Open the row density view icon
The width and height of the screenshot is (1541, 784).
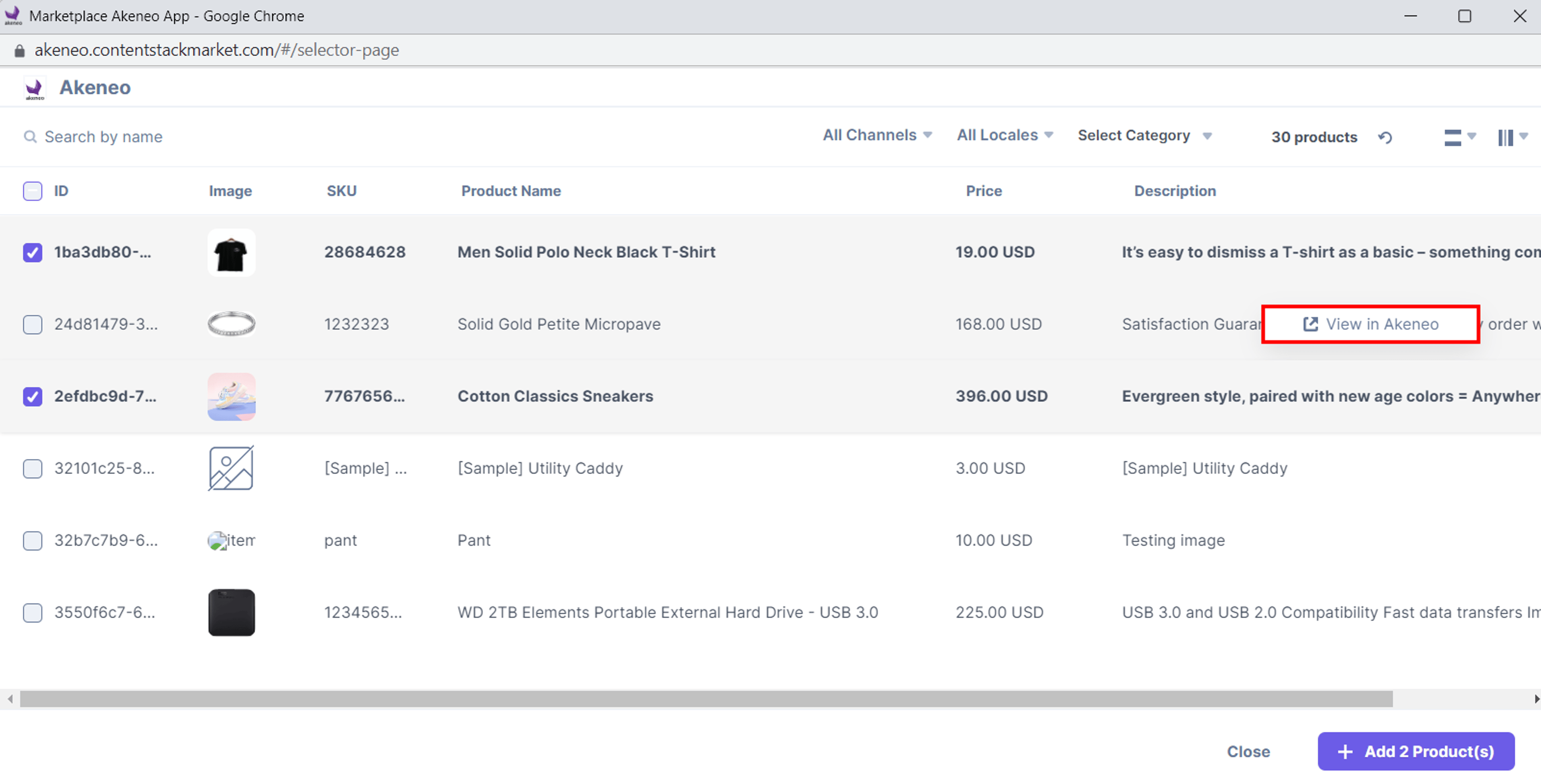pos(1452,138)
